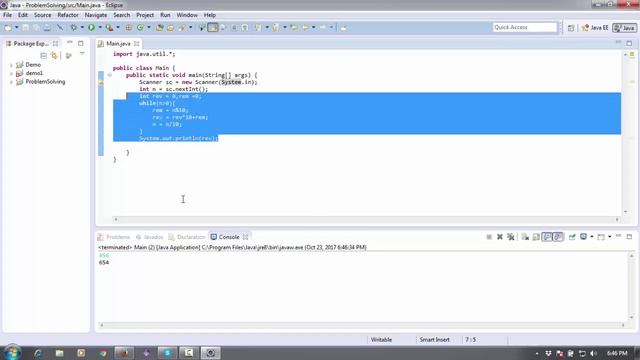Toggle Scroll Lock in the Console
The image size is (640, 360).
pos(536,237)
